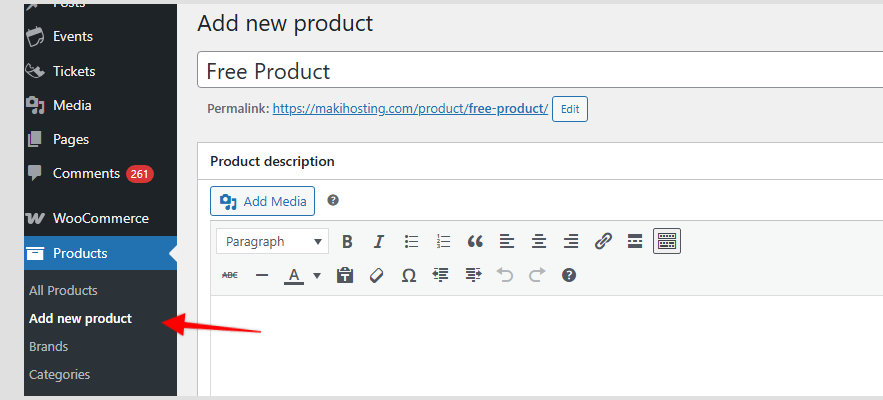Image resolution: width=883 pixels, height=400 pixels.
Task: Open the free-product permalink URL
Action: [410, 108]
